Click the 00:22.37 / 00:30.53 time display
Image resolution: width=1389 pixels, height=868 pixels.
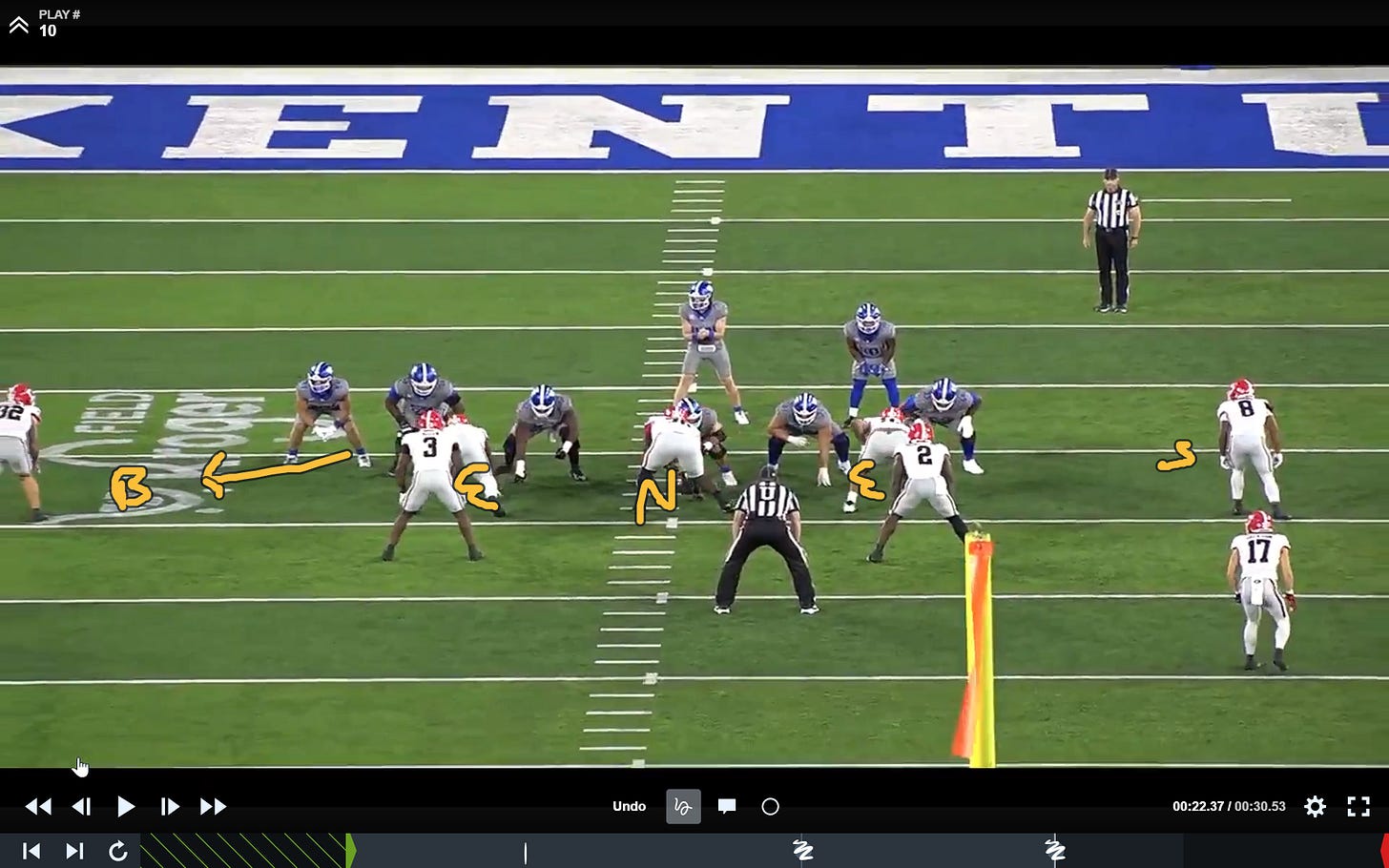[1229, 807]
